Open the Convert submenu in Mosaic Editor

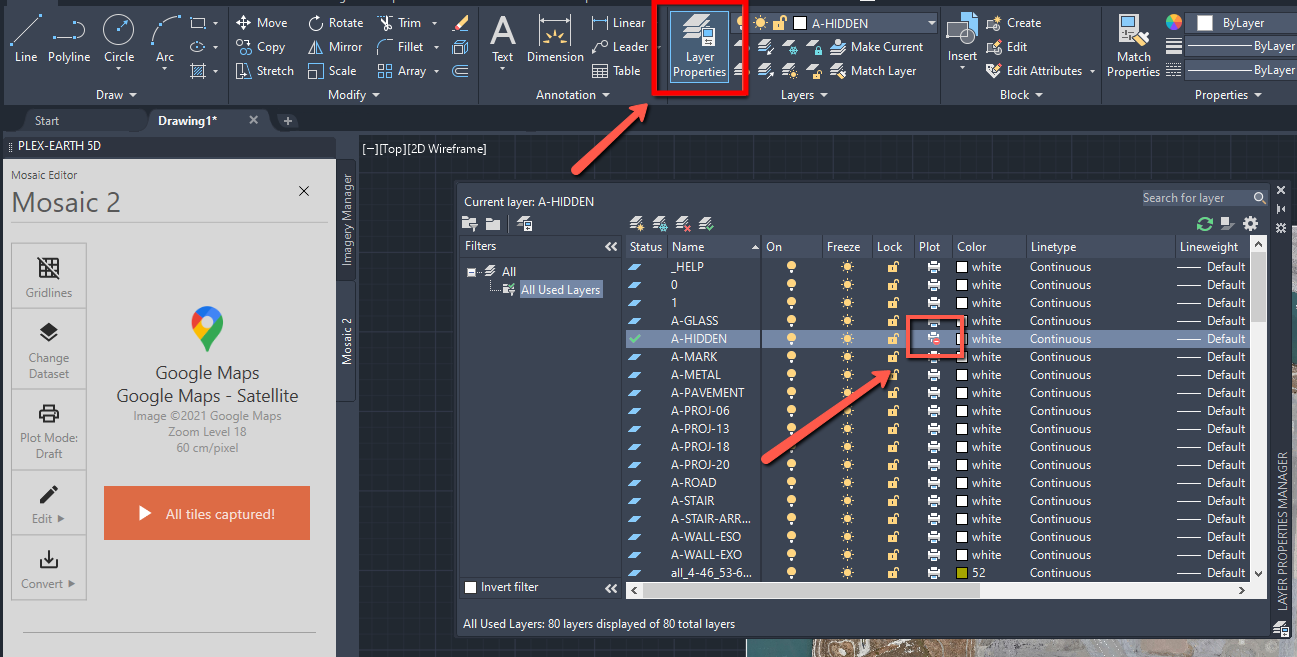pyautogui.click(x=49, y=567)
